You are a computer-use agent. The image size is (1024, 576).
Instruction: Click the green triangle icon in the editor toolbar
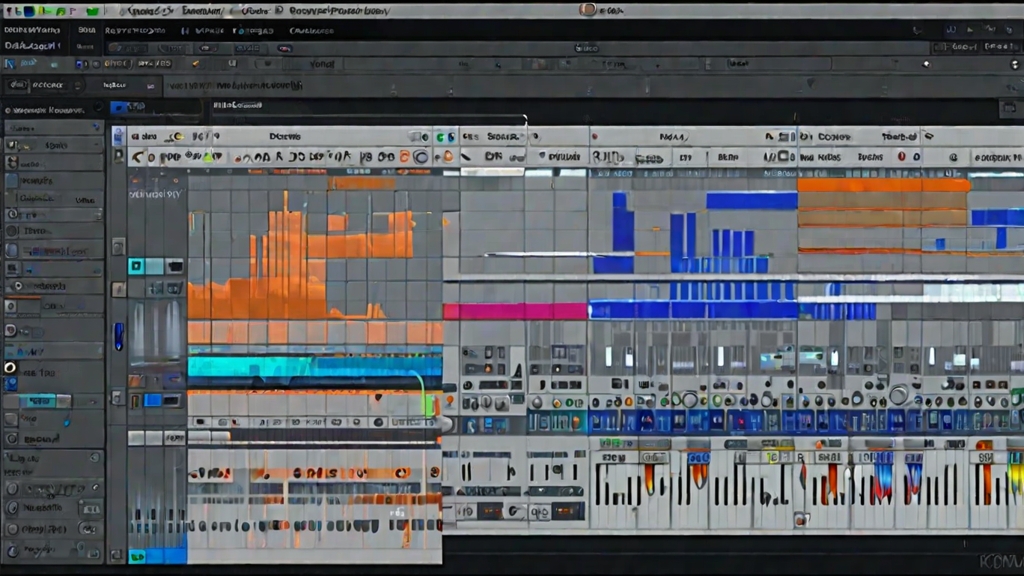[208, 157]
